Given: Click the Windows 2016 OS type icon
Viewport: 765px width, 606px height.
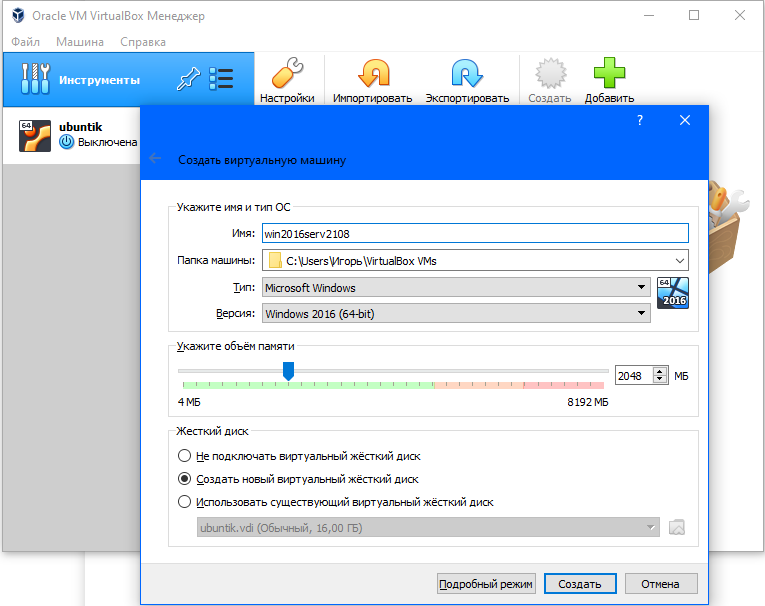Looking at the screenshot, I should 673,293.
